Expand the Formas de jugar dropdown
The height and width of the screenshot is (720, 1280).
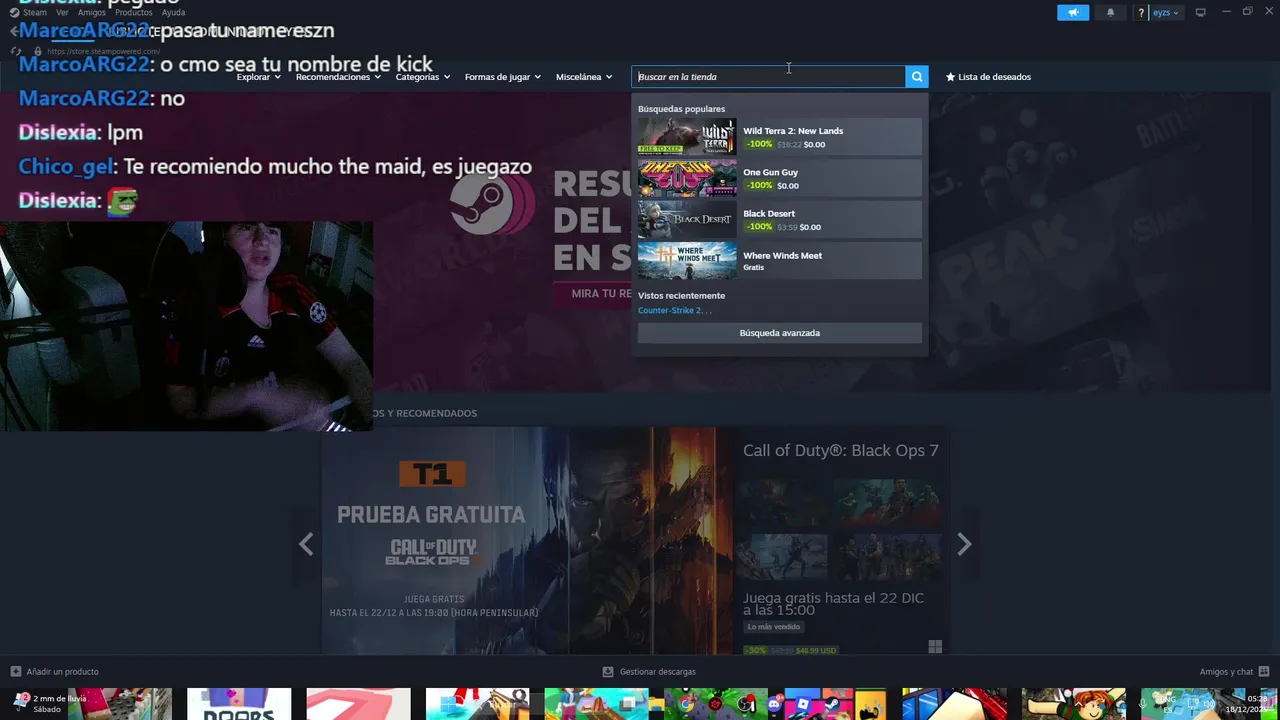(503, 77)
